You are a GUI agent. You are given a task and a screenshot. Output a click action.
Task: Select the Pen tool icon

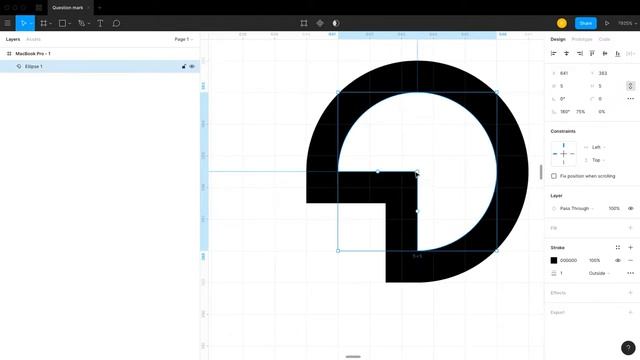pos(81,23)
